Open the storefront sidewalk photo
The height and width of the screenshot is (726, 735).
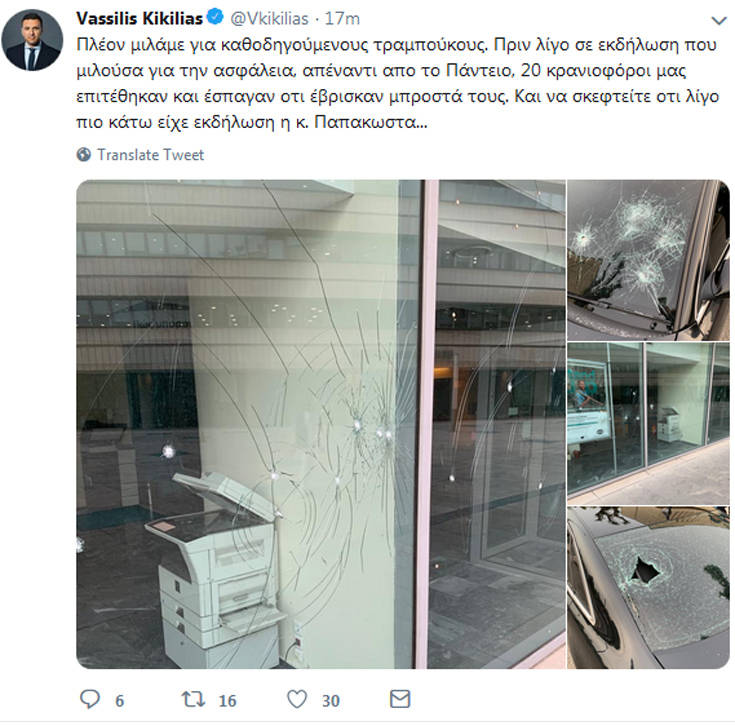(x=648, y=423)
